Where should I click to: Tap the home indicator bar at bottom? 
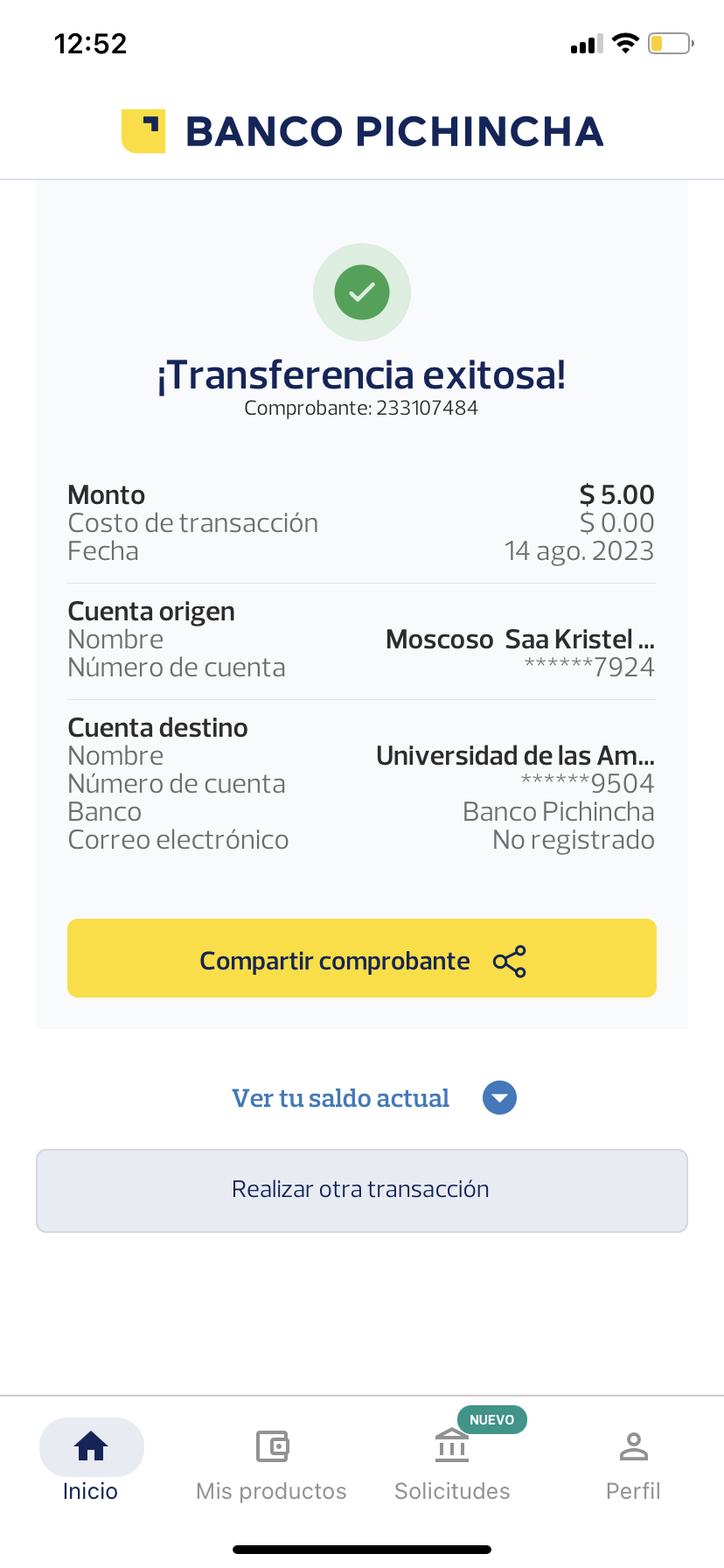[362, 1550]
